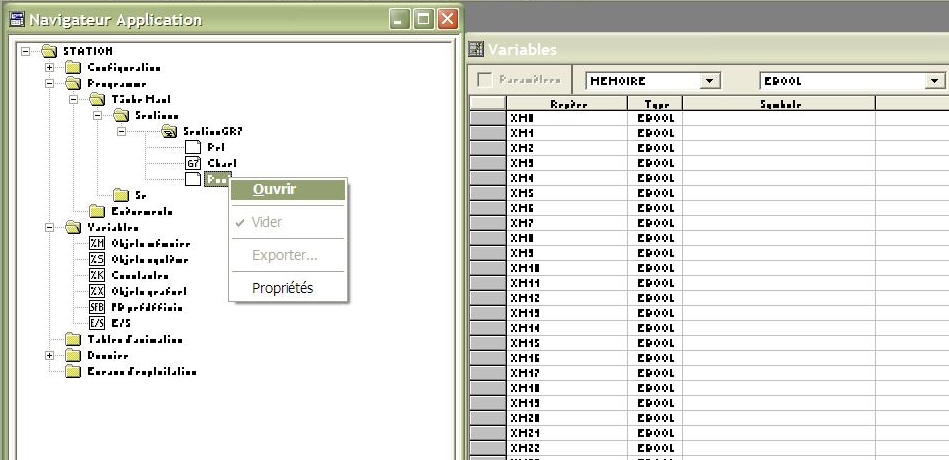Collapse the Variables tree node

pyautogui.click(x=50, y=228)
